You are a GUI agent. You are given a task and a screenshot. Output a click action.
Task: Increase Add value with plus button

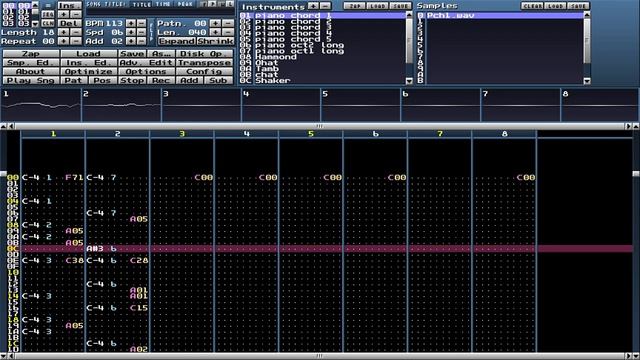[x=131, y=41]
